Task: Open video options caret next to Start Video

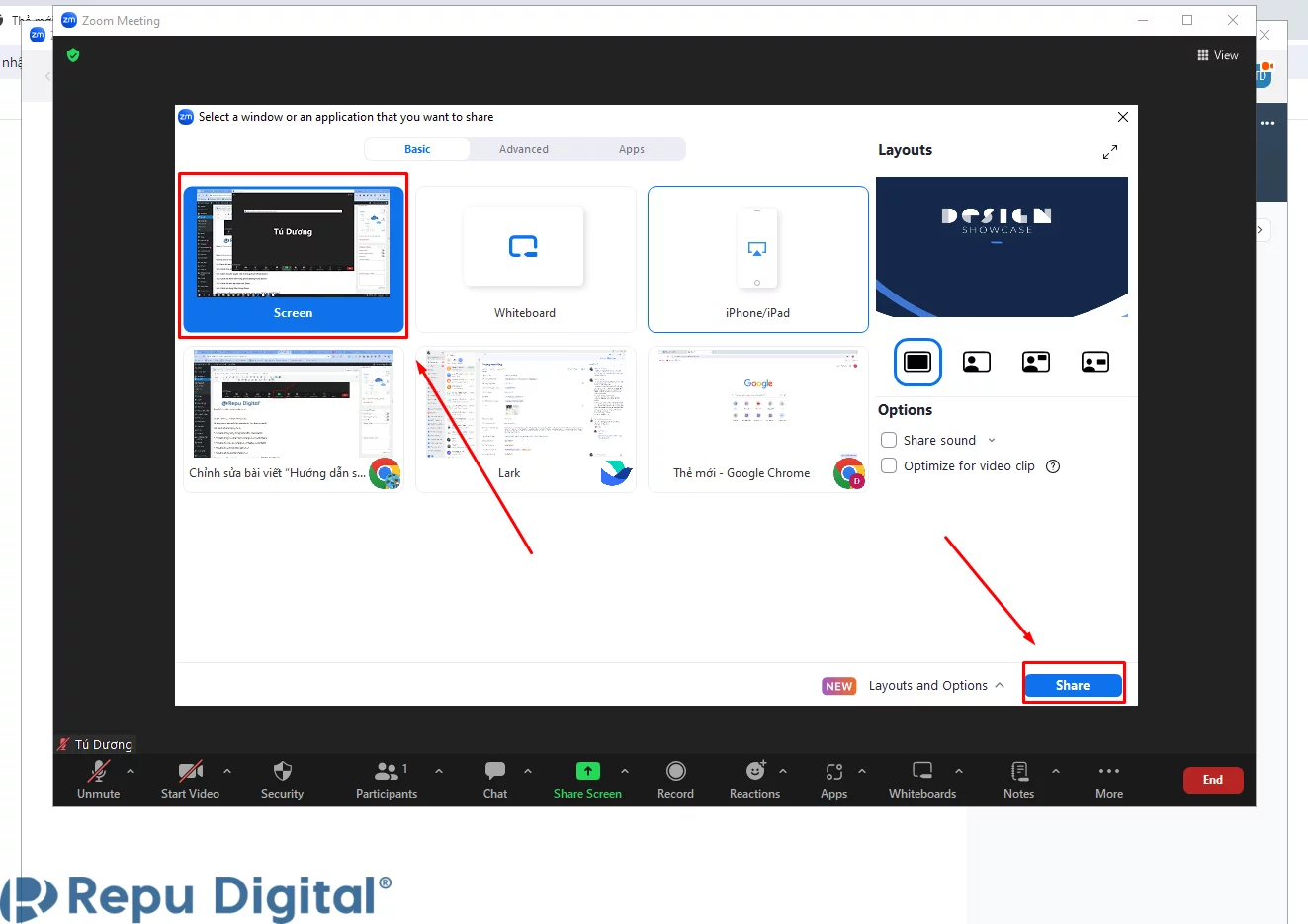Action: point(227,771)
